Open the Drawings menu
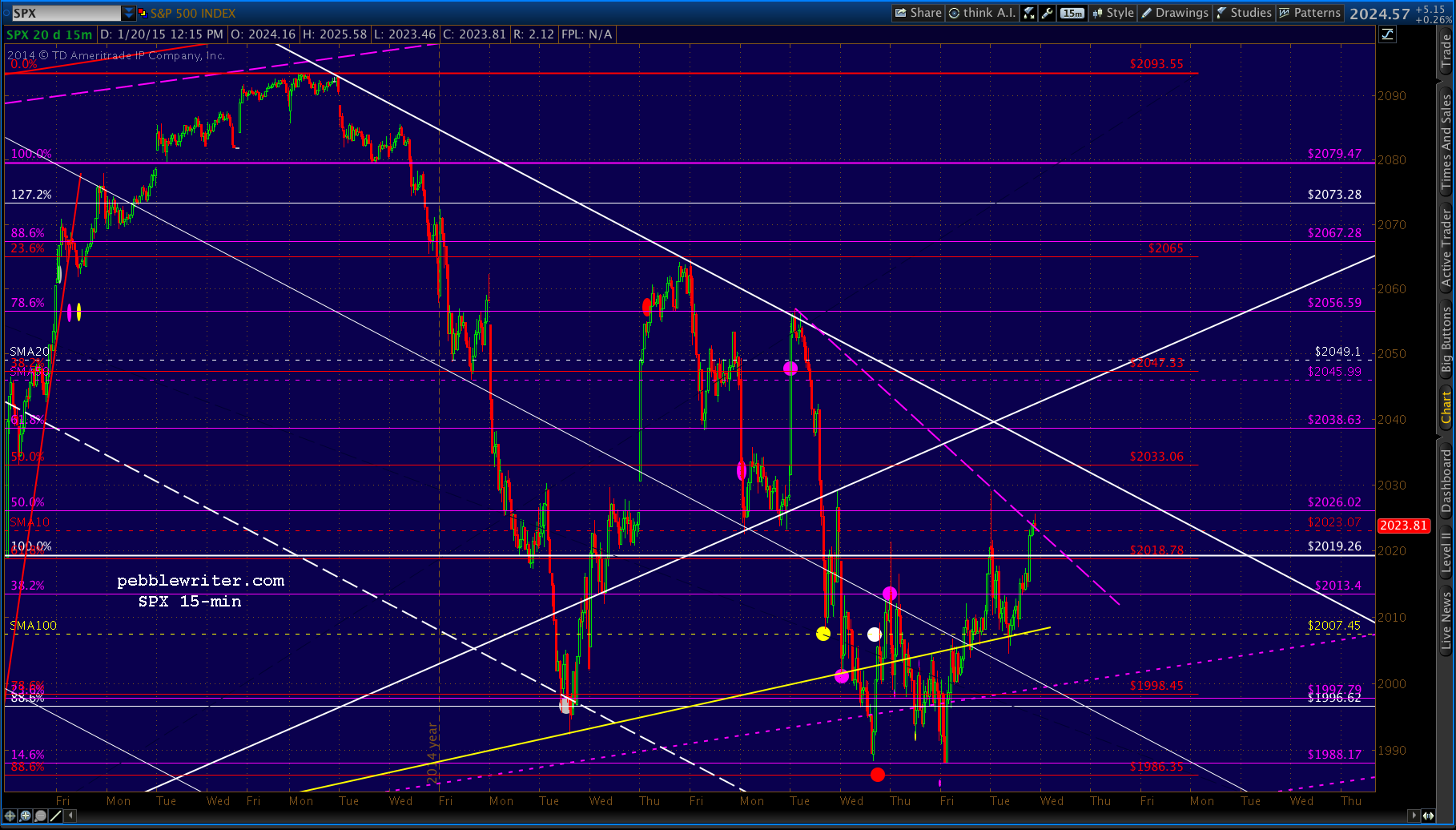This screenshot has width=1456, height=830. 1174,13
